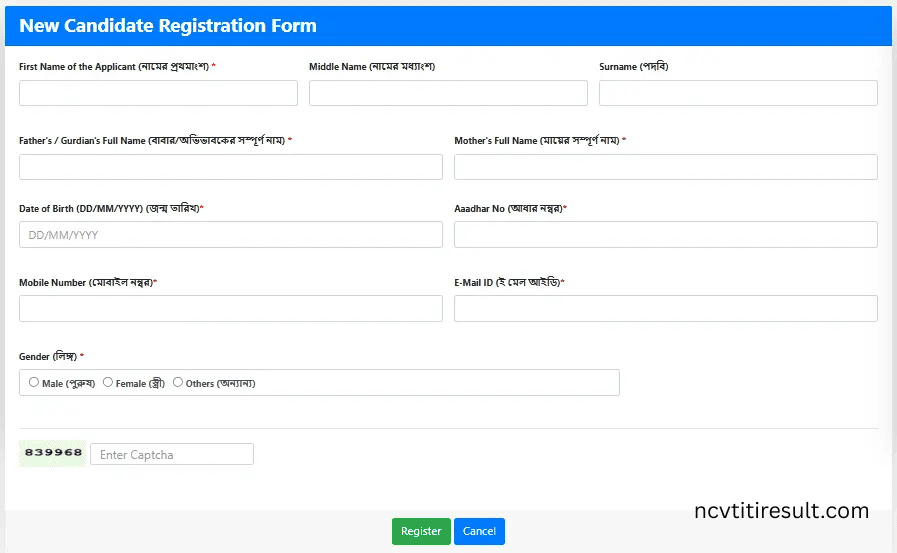
Task: Click the ncvtitiresult.com watermark text
Action: click(781, 511)
